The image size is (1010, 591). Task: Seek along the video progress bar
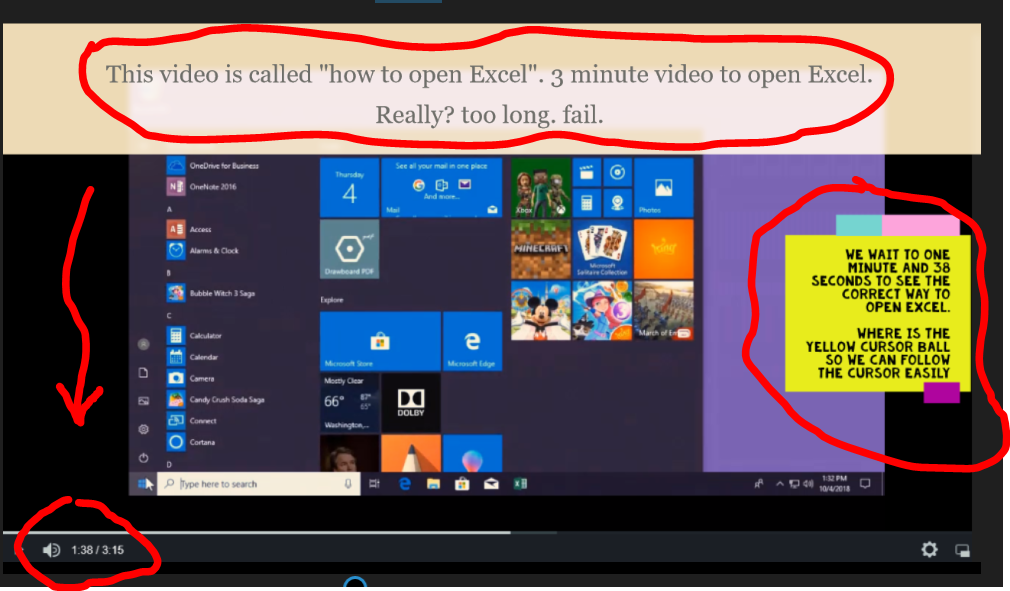coord(487,532)
